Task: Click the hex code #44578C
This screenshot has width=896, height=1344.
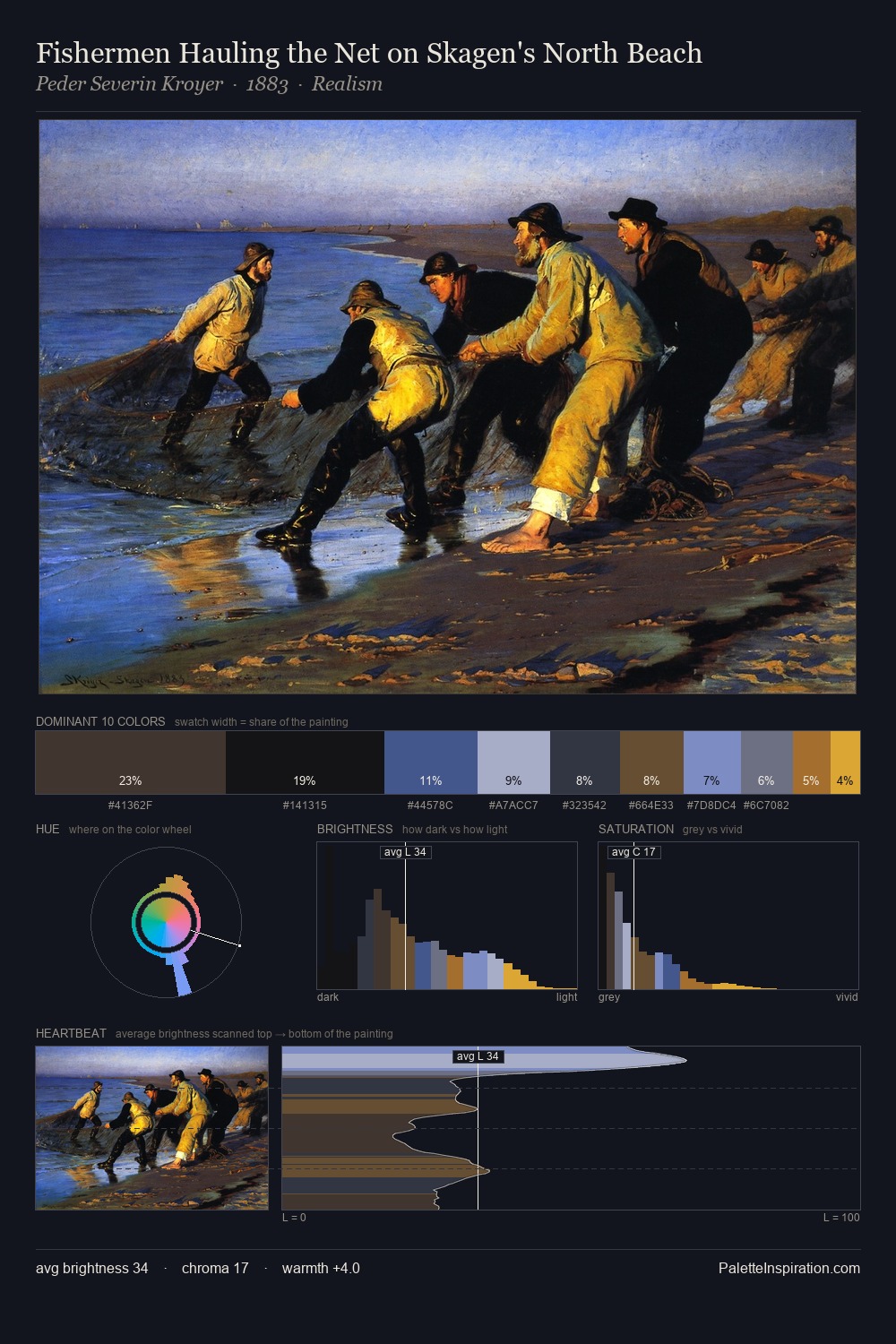Action: click(x=430, y=806)
